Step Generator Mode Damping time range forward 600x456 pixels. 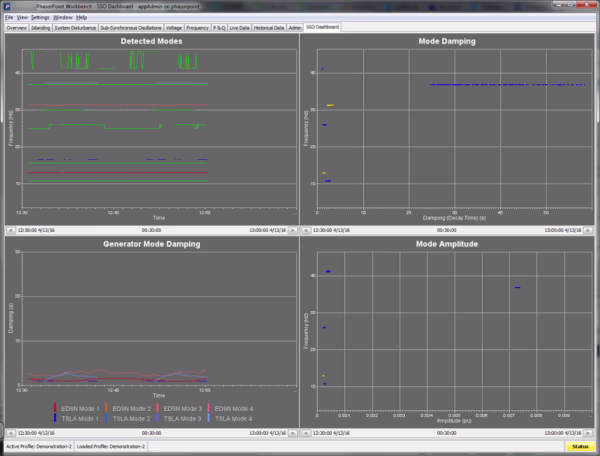point(293,433)
